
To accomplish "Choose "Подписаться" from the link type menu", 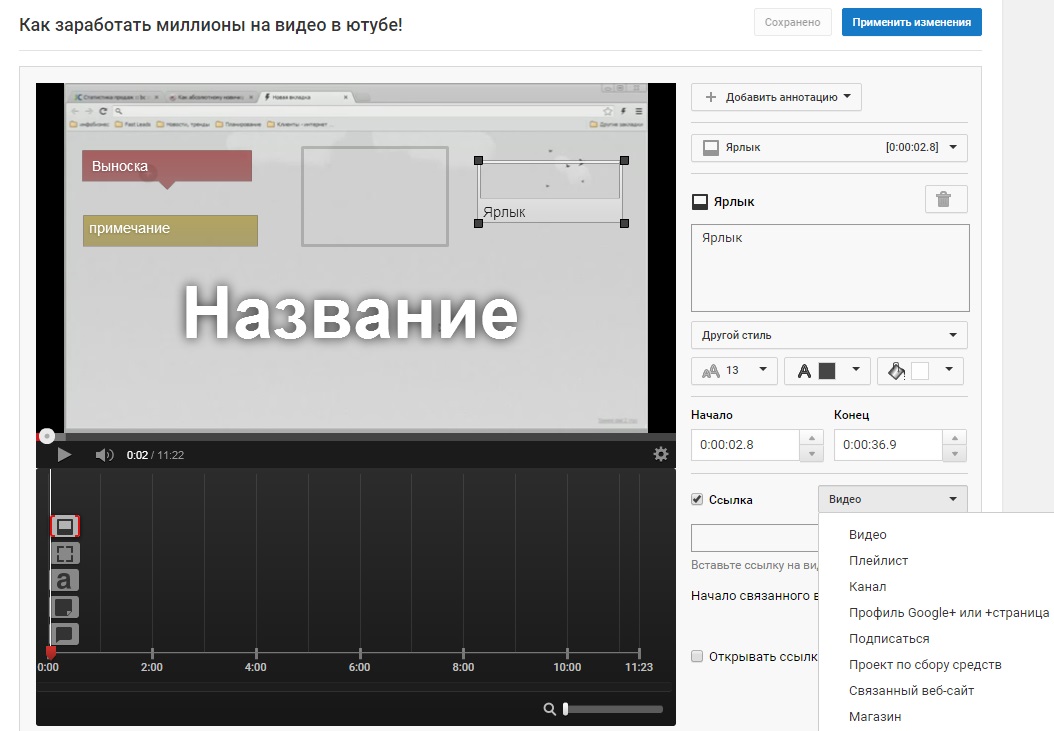I will [x=889, y=639].
